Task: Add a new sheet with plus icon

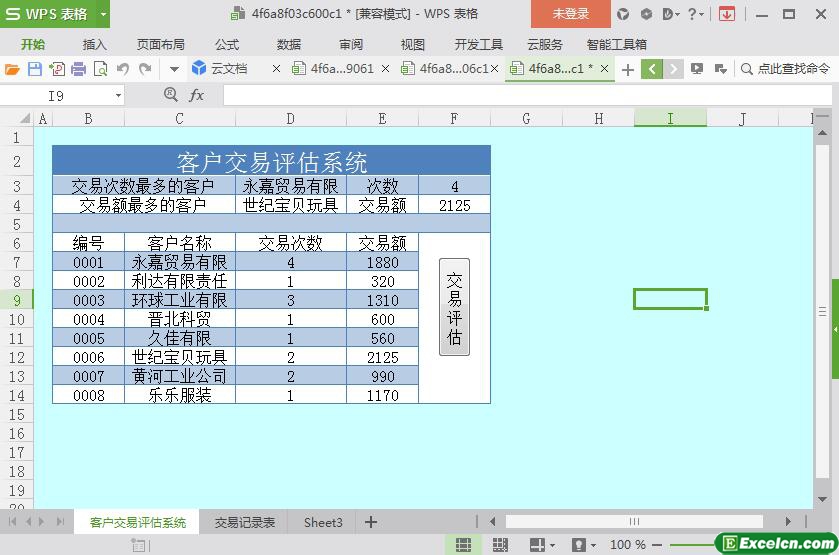Action: (371, 522)
